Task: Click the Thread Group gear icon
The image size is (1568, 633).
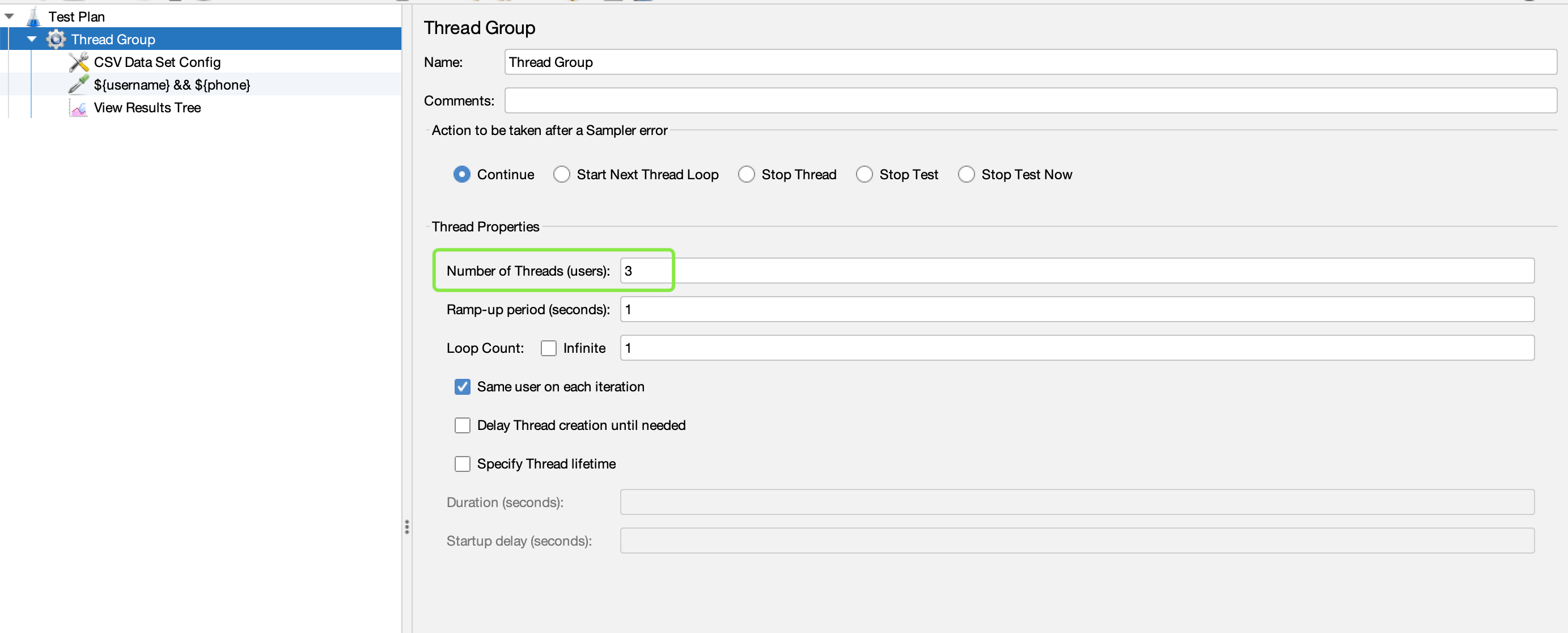Action: 56,40
